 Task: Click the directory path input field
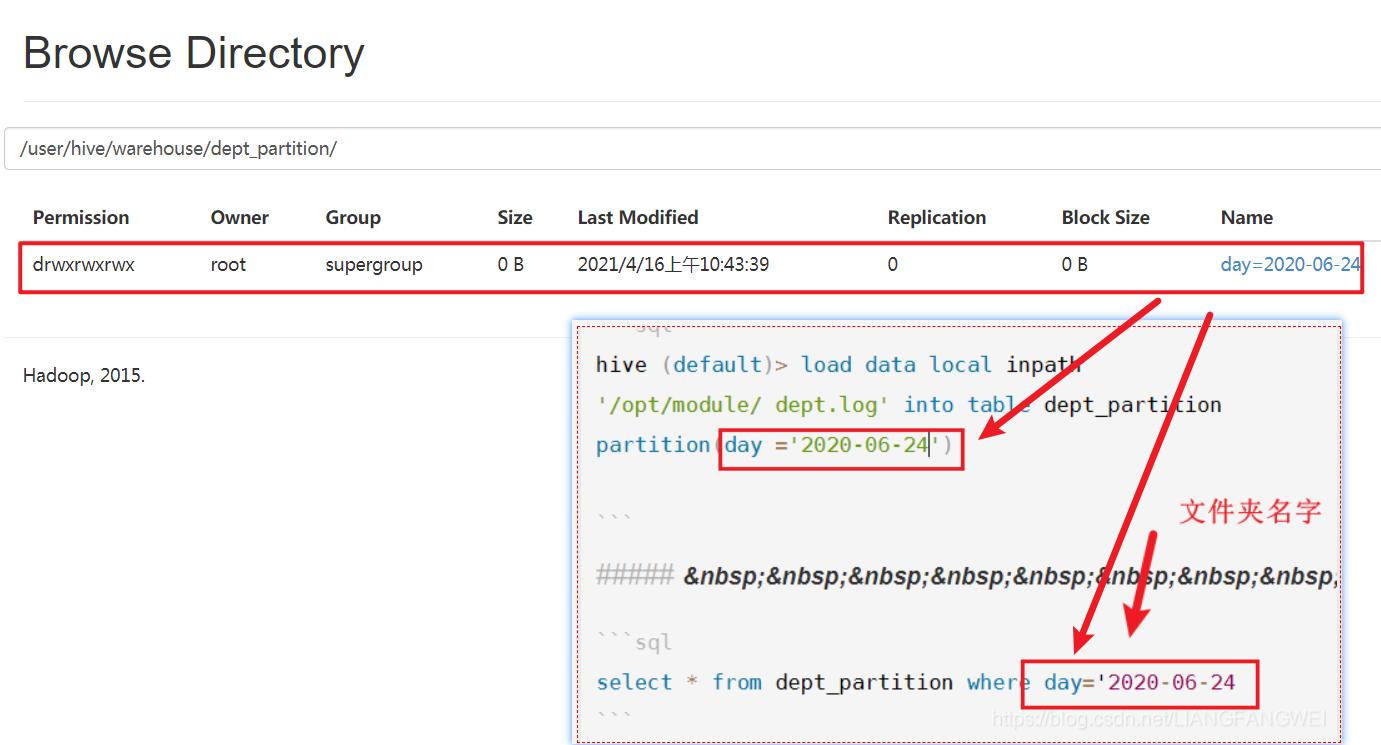click(692, 149)
